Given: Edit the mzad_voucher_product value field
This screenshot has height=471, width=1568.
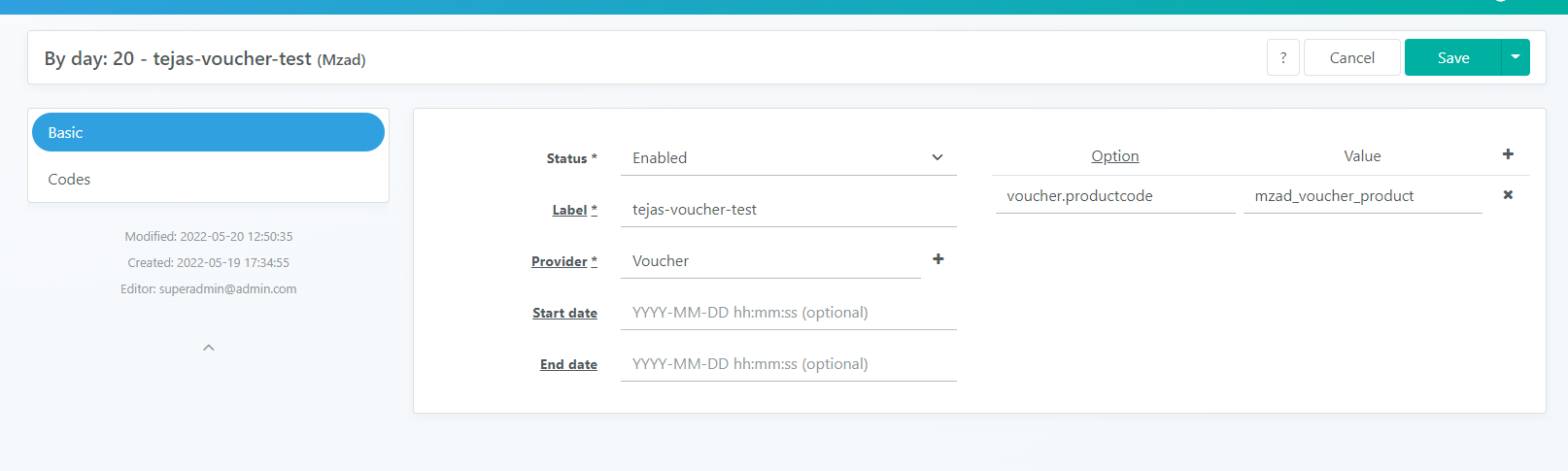Looking at the screenshot, I should pyautogui.click(x=1363, y=195).
